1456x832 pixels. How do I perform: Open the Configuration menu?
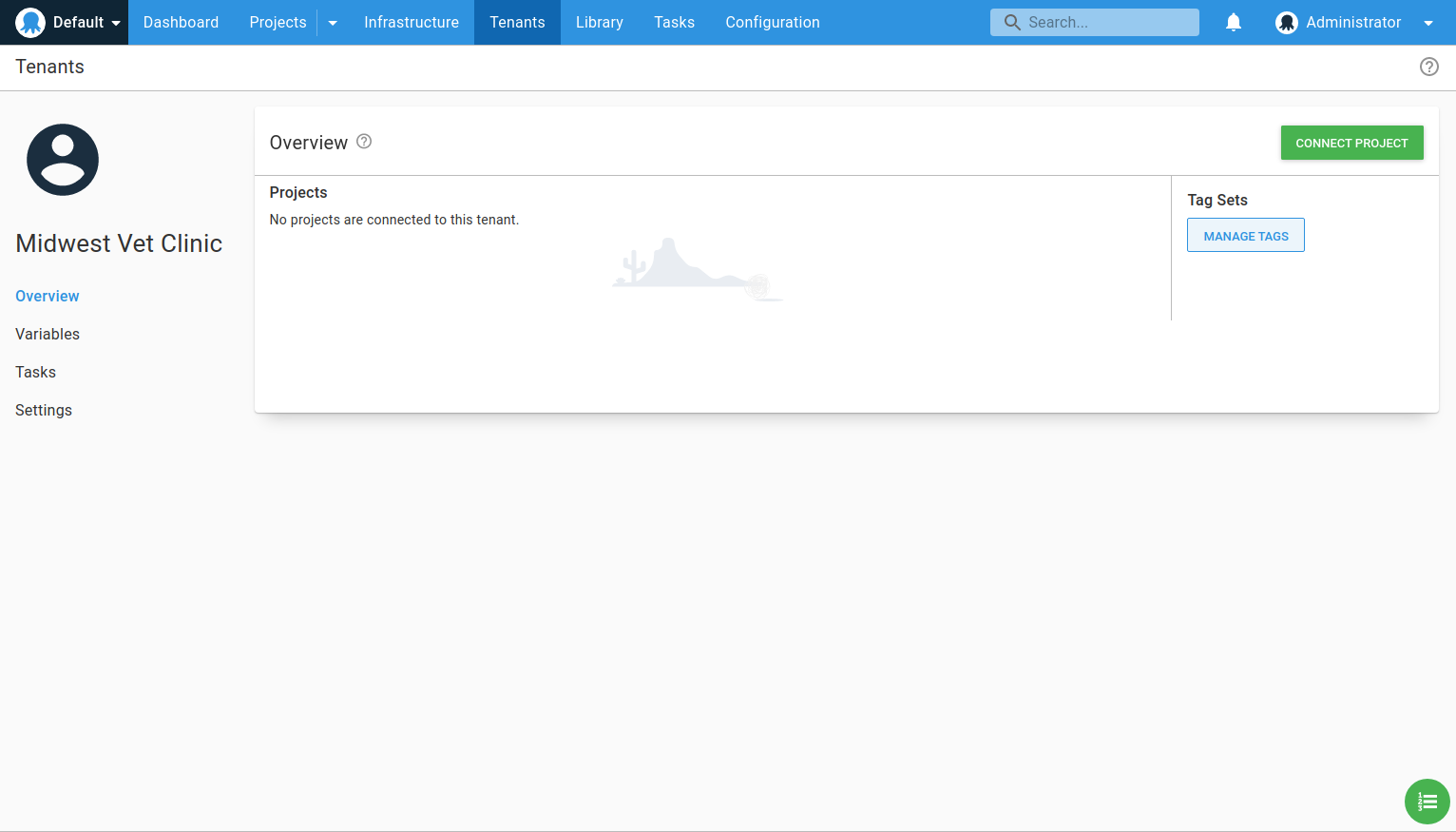pyautogui.click(x=773, y=22)
